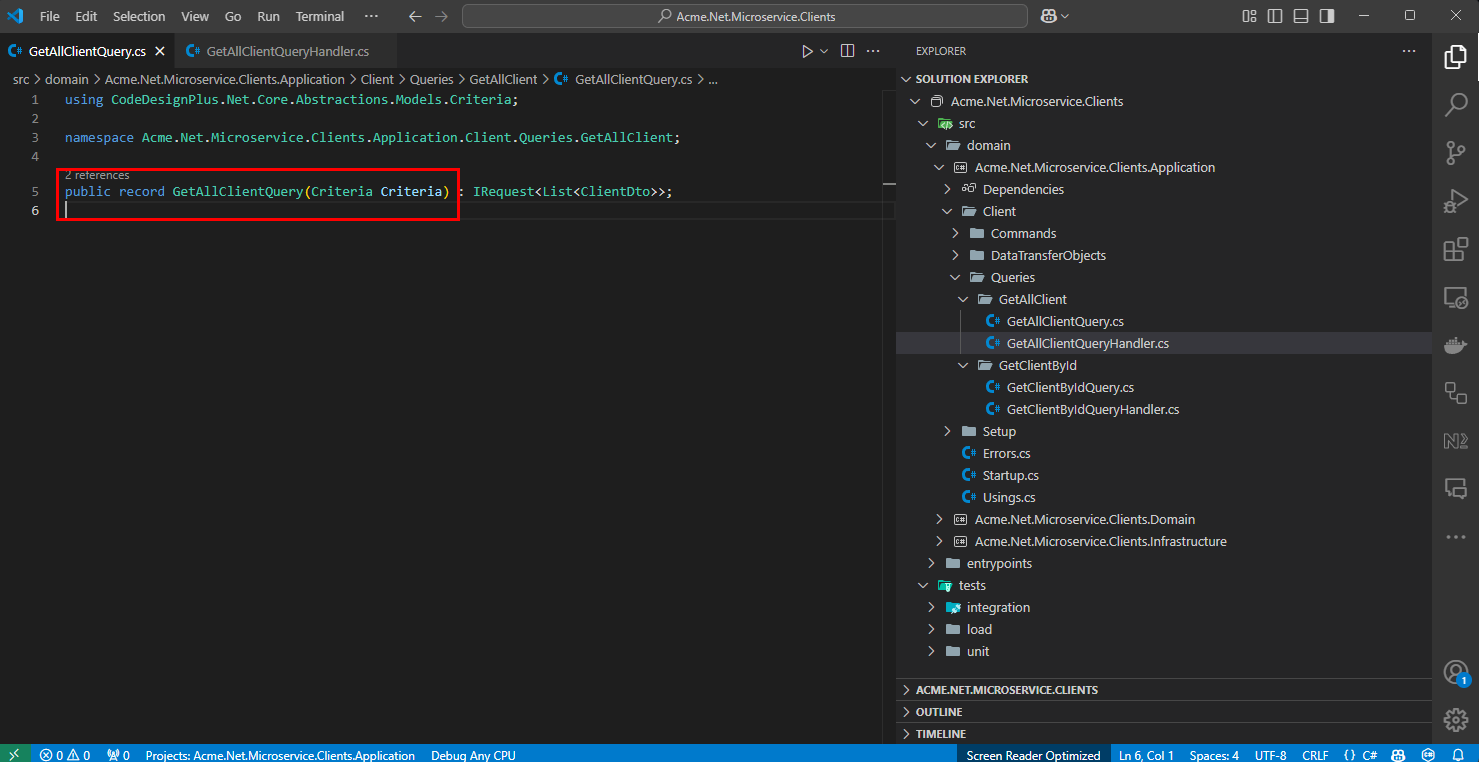1479x762 pixels.
Task: Click Debug Any CPU in status bar
Action: (473, 755)
